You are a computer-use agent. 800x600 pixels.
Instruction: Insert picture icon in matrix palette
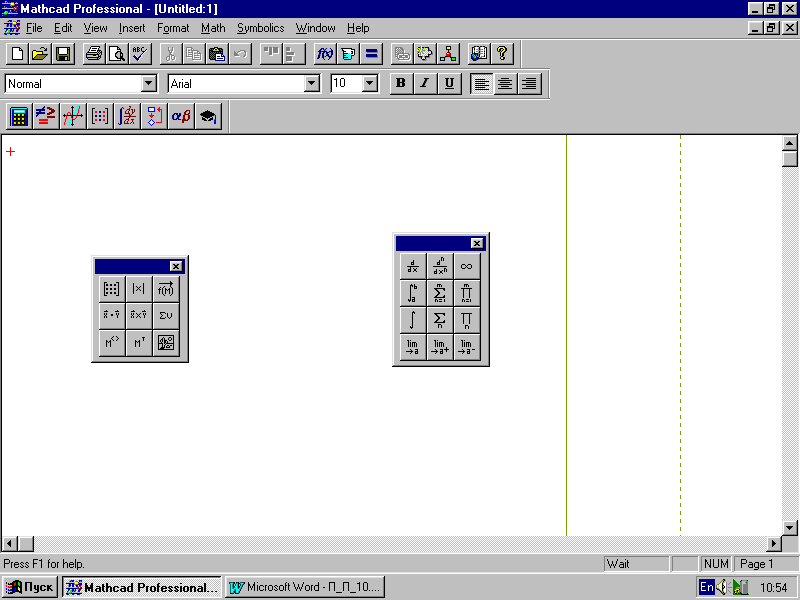[x=166, y=342]
